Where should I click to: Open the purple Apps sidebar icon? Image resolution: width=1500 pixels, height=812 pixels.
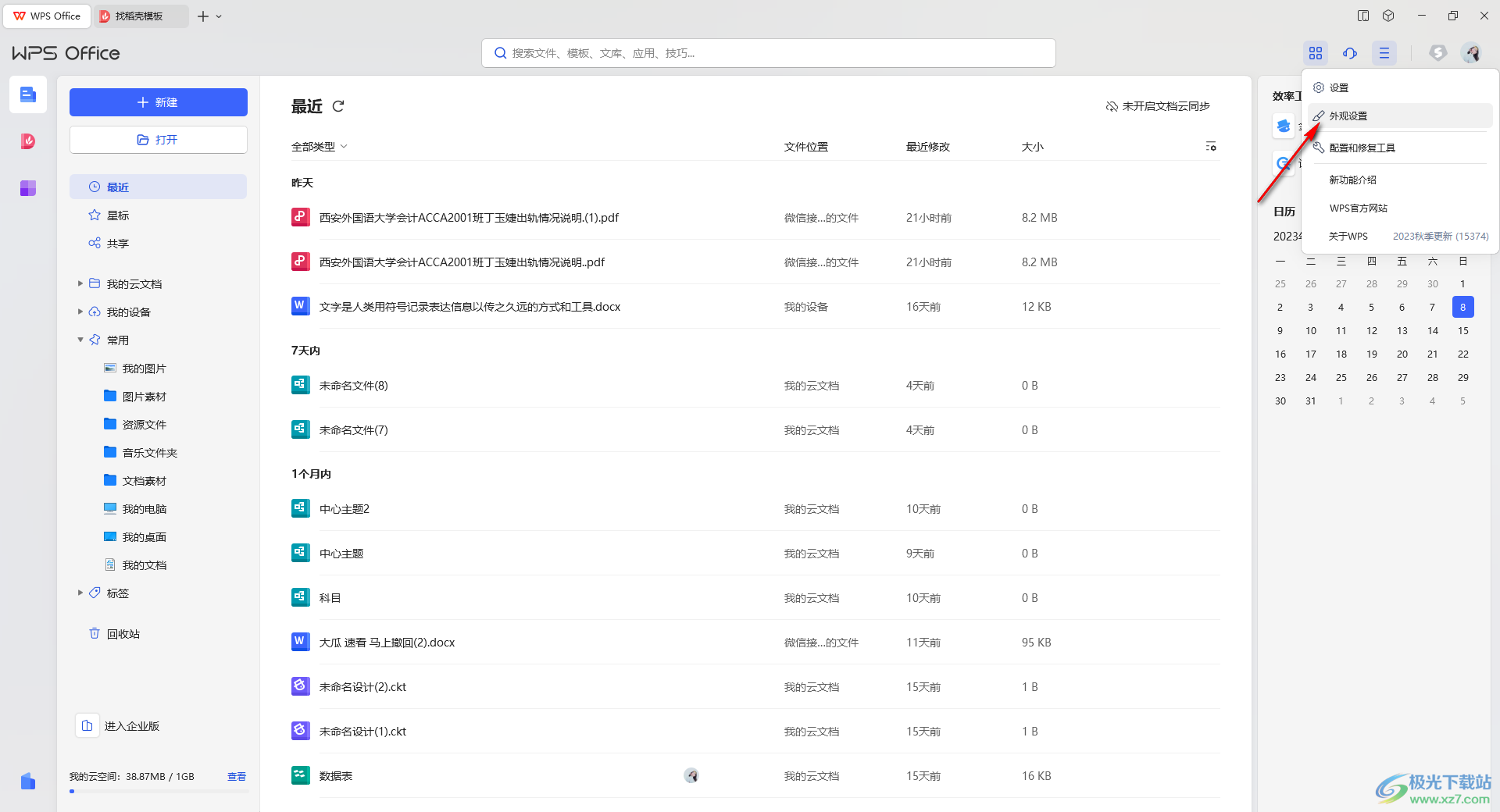tap(28, 188)
